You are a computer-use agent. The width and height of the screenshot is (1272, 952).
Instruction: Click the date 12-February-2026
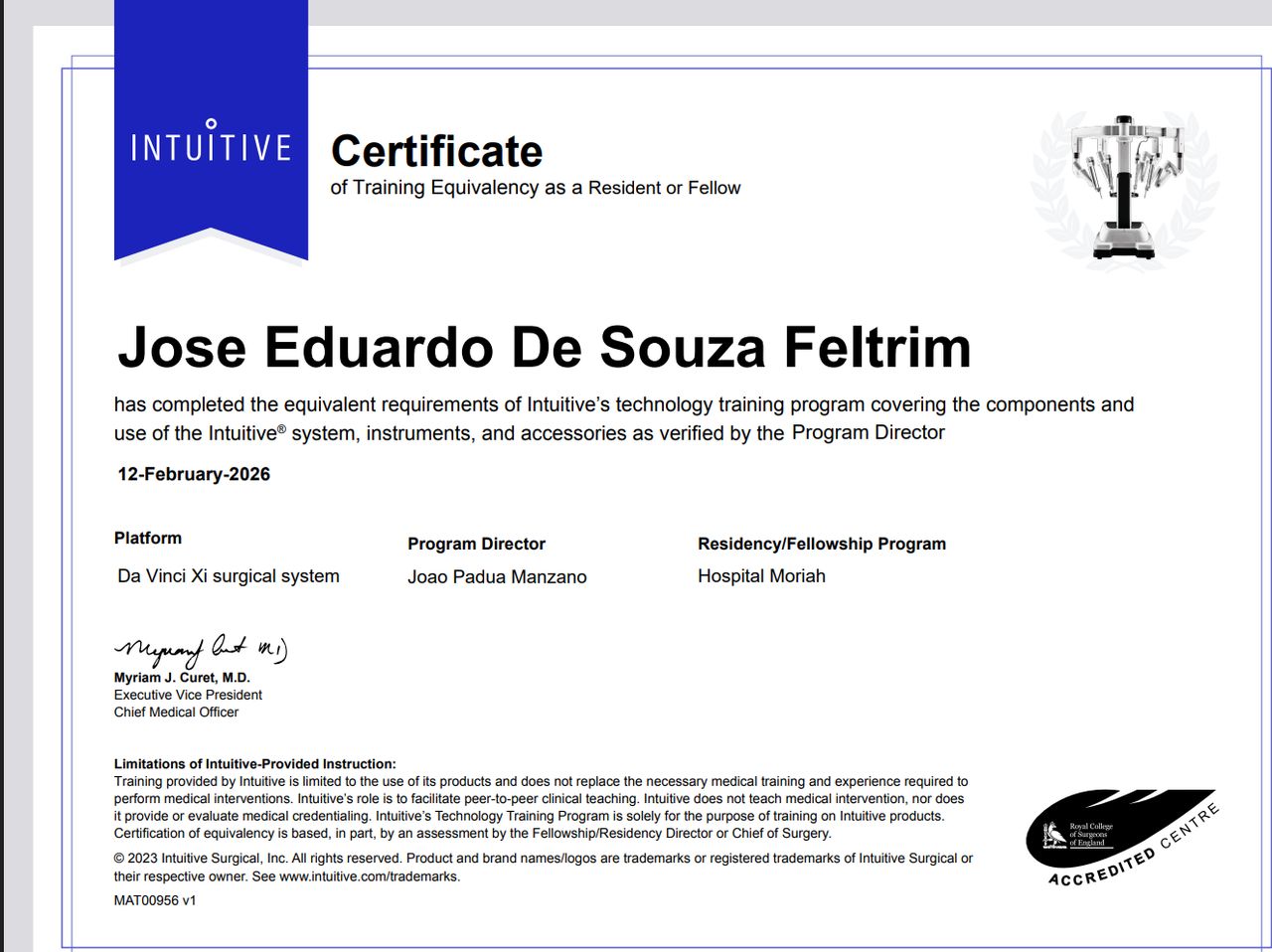(x=194, y=474)
